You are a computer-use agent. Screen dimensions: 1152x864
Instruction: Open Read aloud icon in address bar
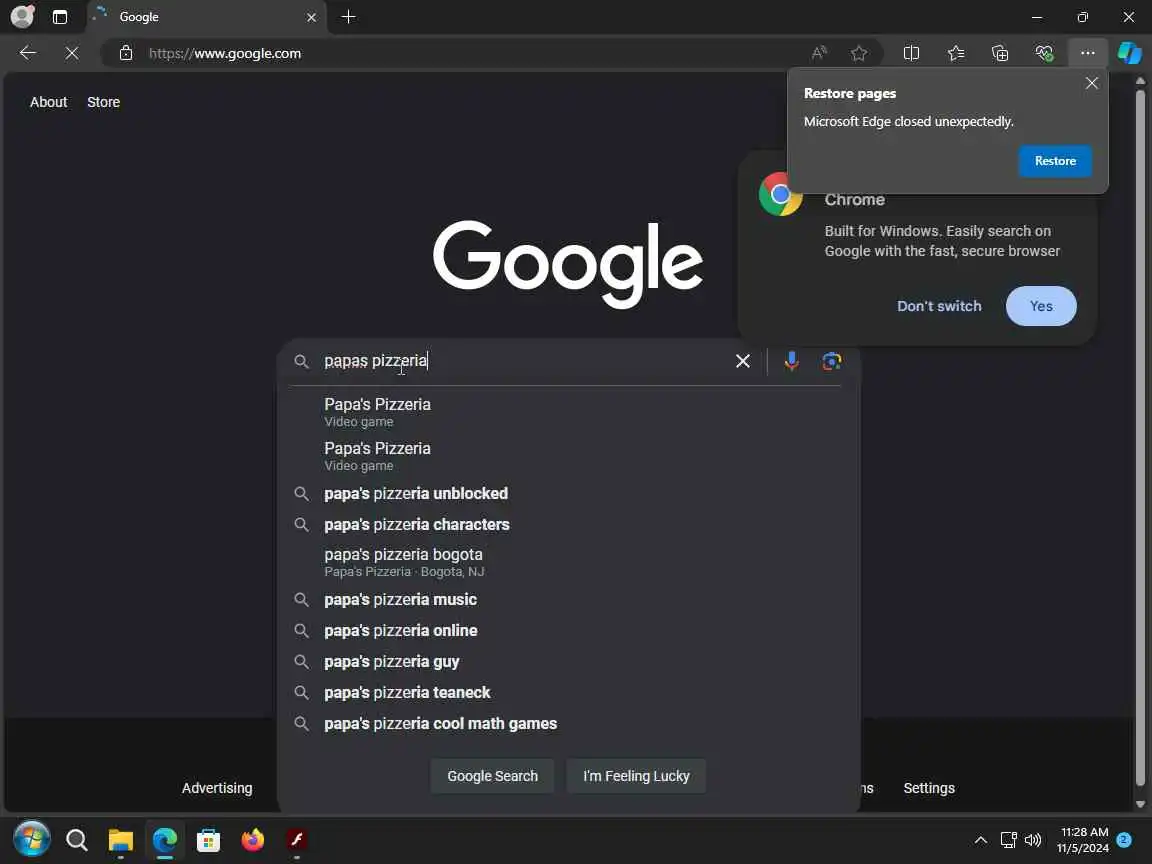pyautogui.click(x=818, y=53)
